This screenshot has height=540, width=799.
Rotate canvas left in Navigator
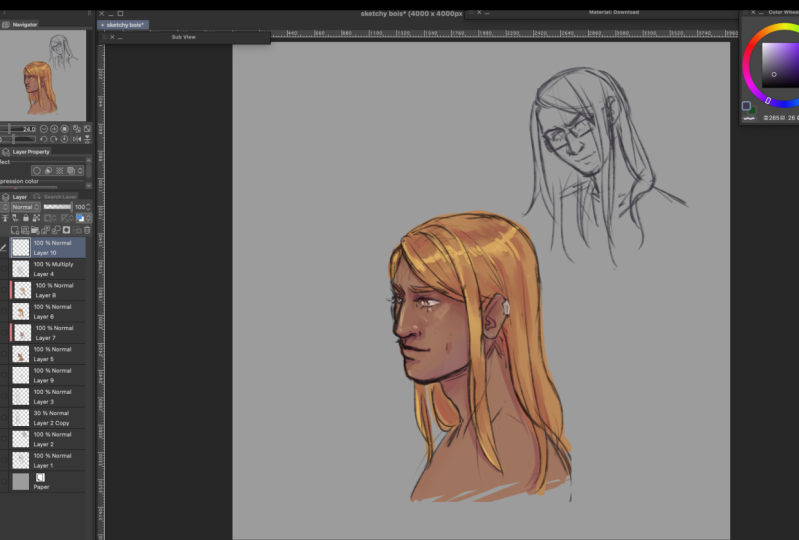44,139
